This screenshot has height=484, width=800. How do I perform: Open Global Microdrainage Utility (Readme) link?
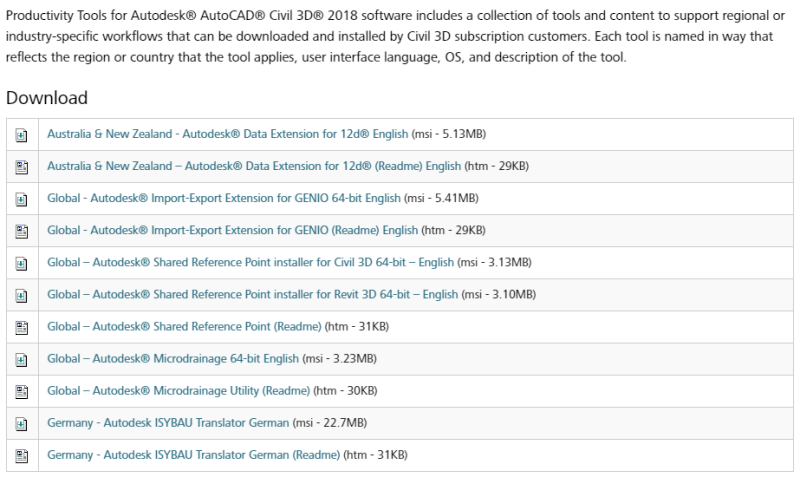point(179,391)
